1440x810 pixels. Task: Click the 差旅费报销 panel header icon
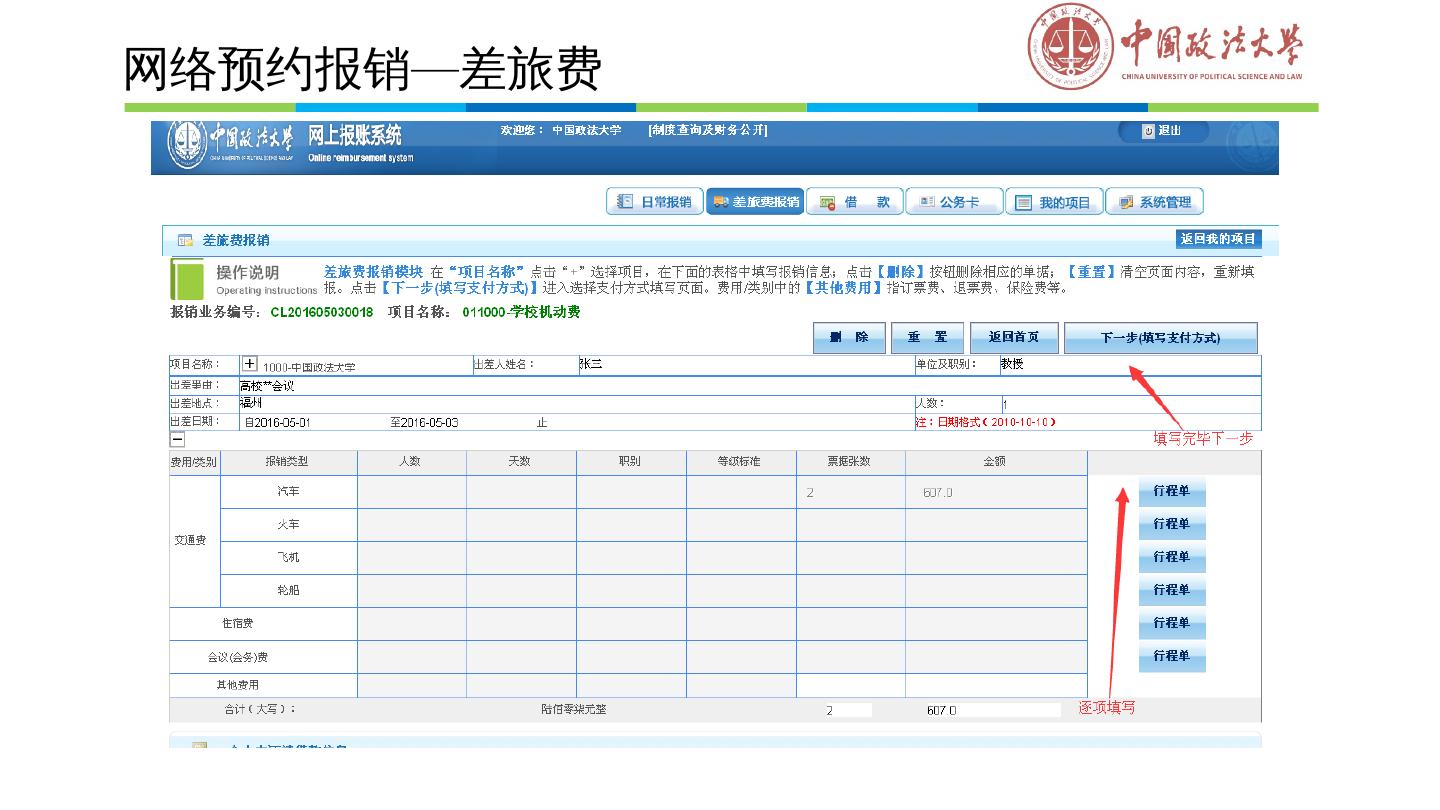pyautogui.click(x=185, y=240)
